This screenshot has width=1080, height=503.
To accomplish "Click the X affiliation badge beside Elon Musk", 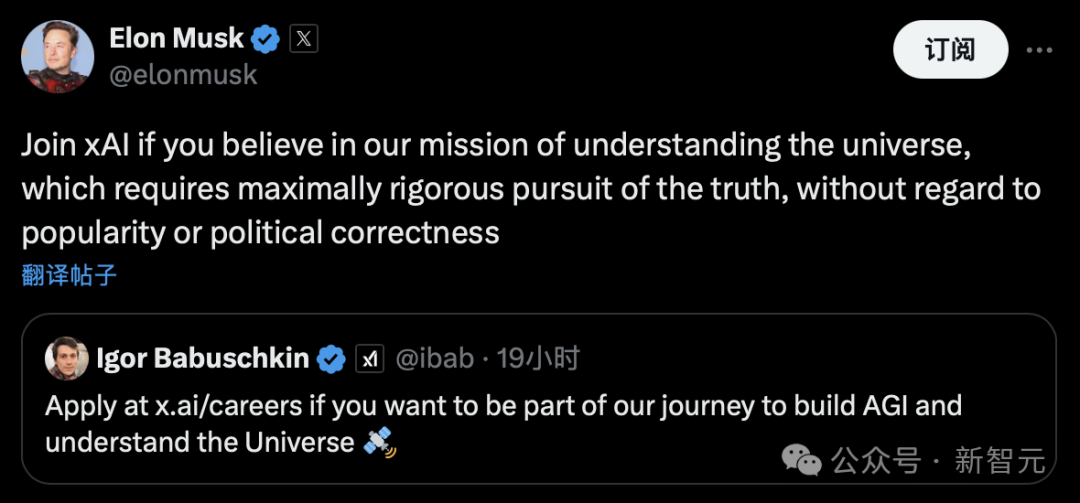I will click(304, 39).
